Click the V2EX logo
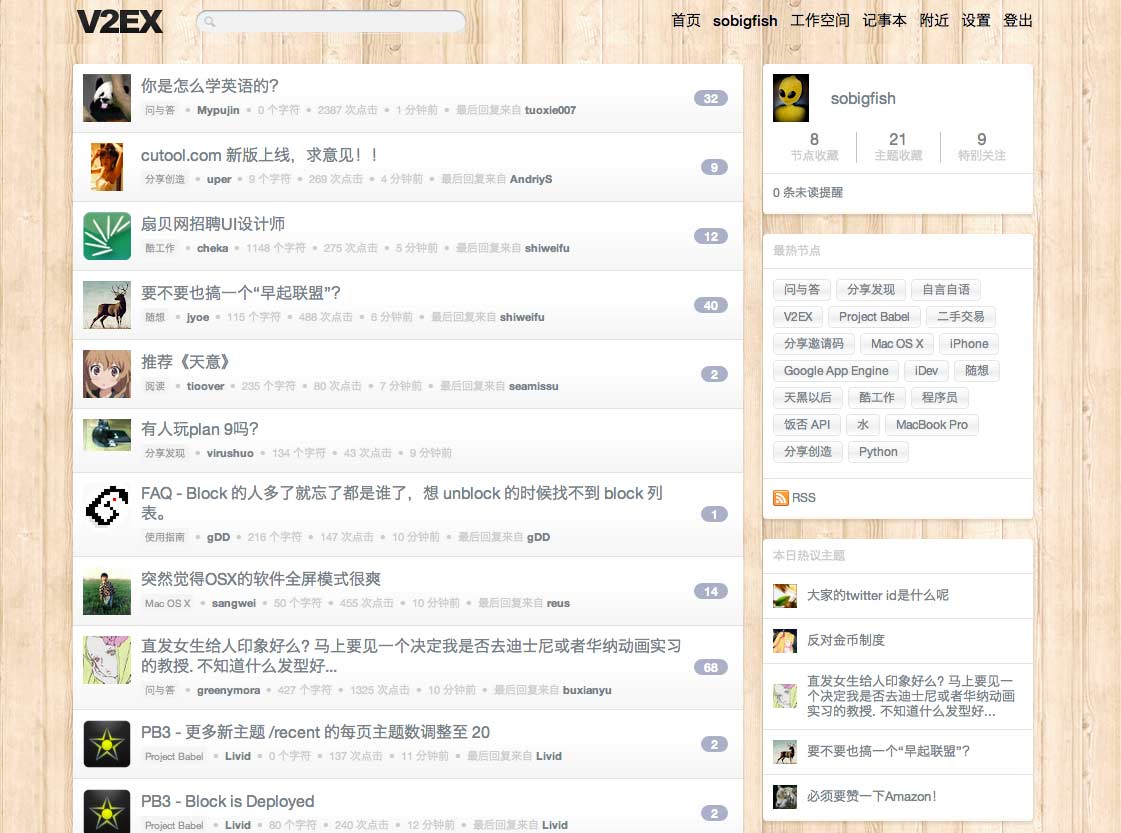Screen dimensions: 1121x833 click(119, 21)
